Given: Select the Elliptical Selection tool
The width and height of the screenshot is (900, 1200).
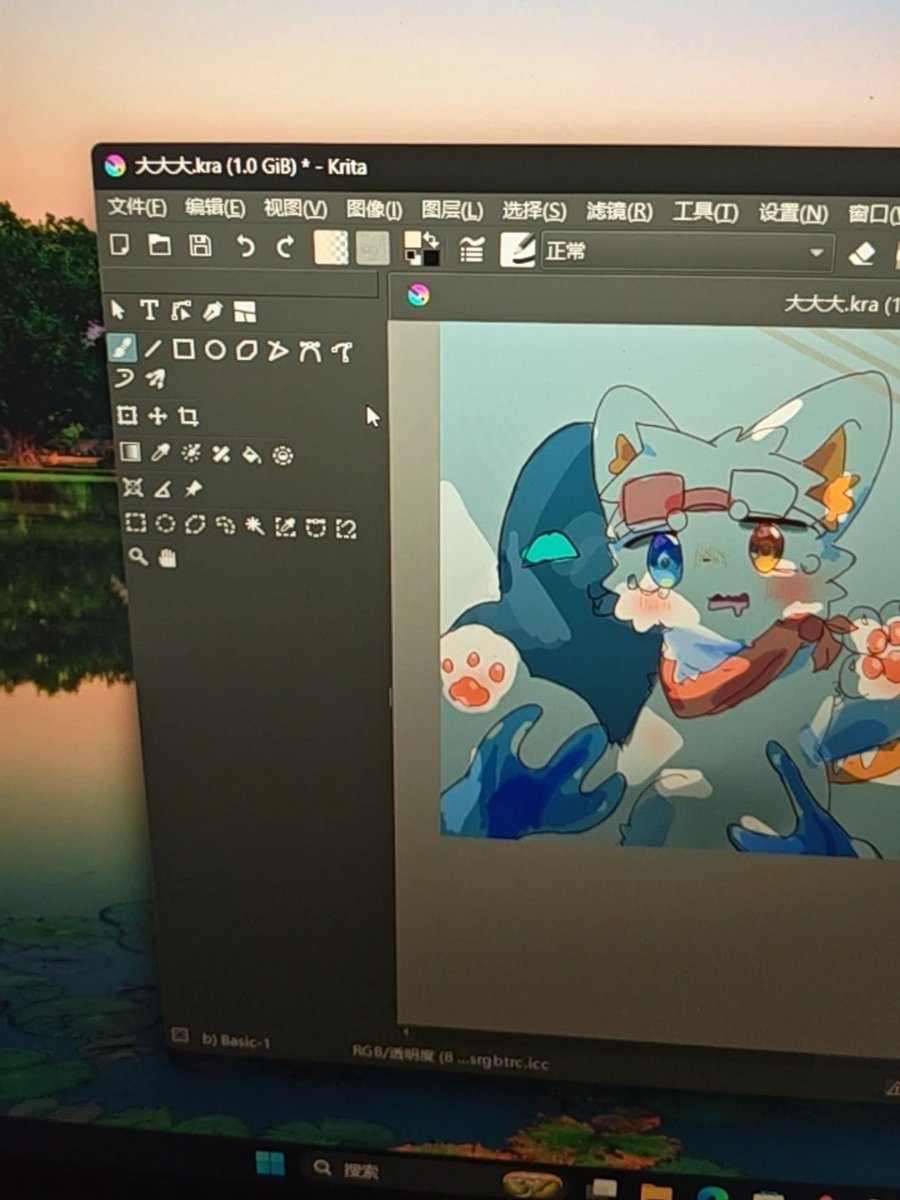Looking at the screenshot, I should coord(165,524).
